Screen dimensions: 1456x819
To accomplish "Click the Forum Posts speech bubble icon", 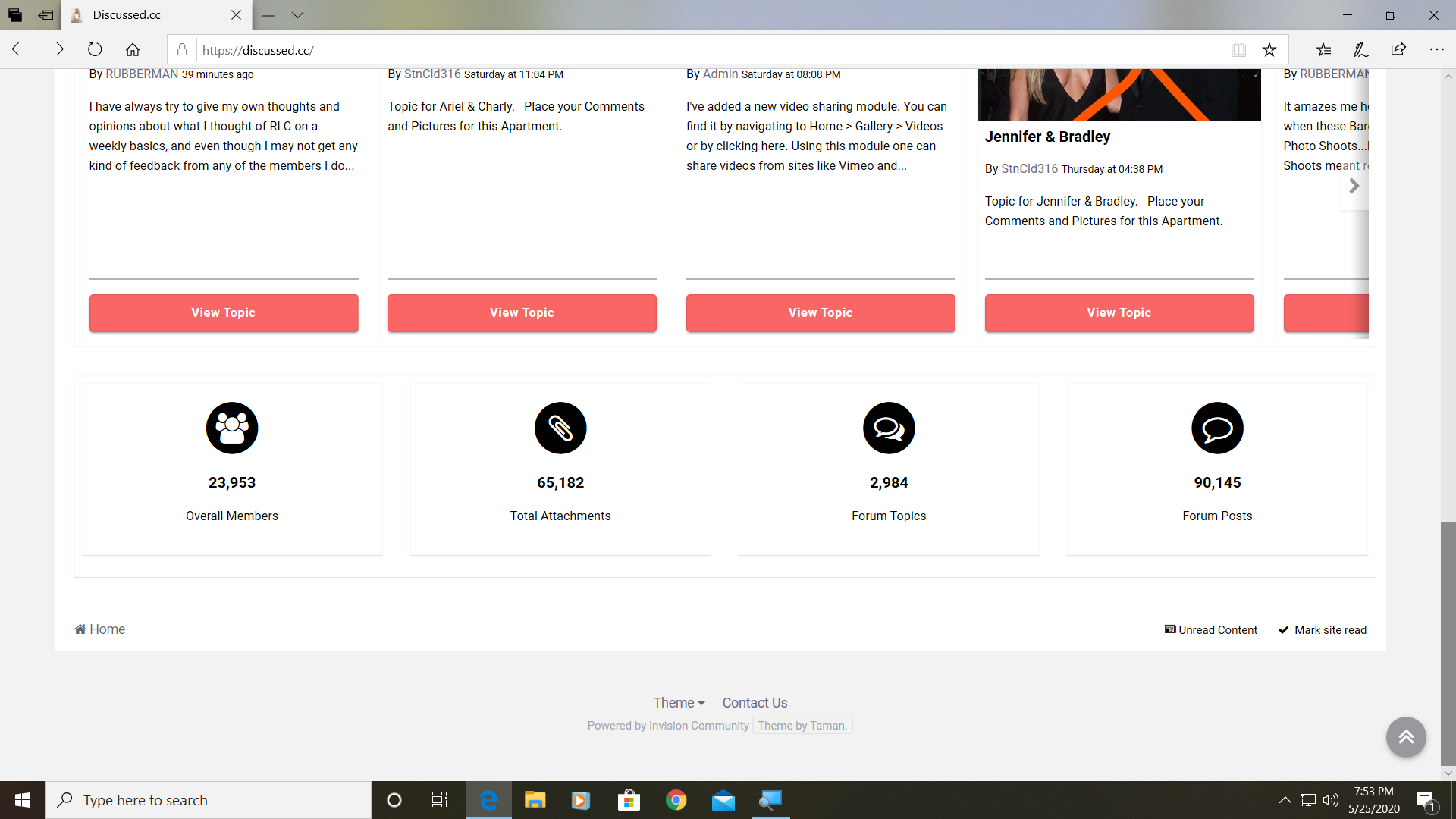I will click(1217, 428).
